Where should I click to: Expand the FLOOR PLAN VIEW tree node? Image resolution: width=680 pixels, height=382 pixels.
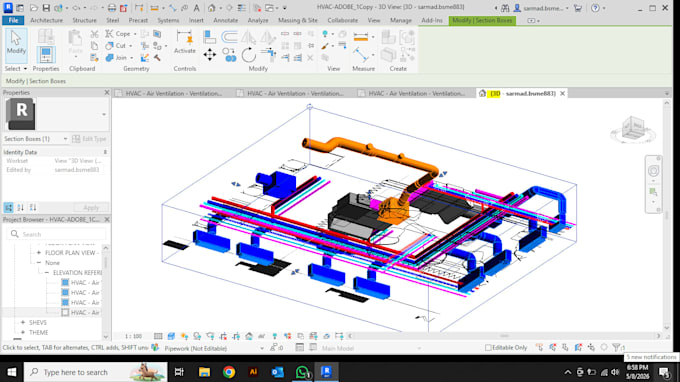39,253
